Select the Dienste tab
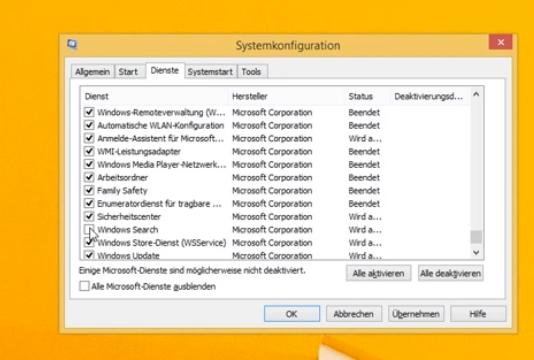The image size is (534, 360). [165, 71]
